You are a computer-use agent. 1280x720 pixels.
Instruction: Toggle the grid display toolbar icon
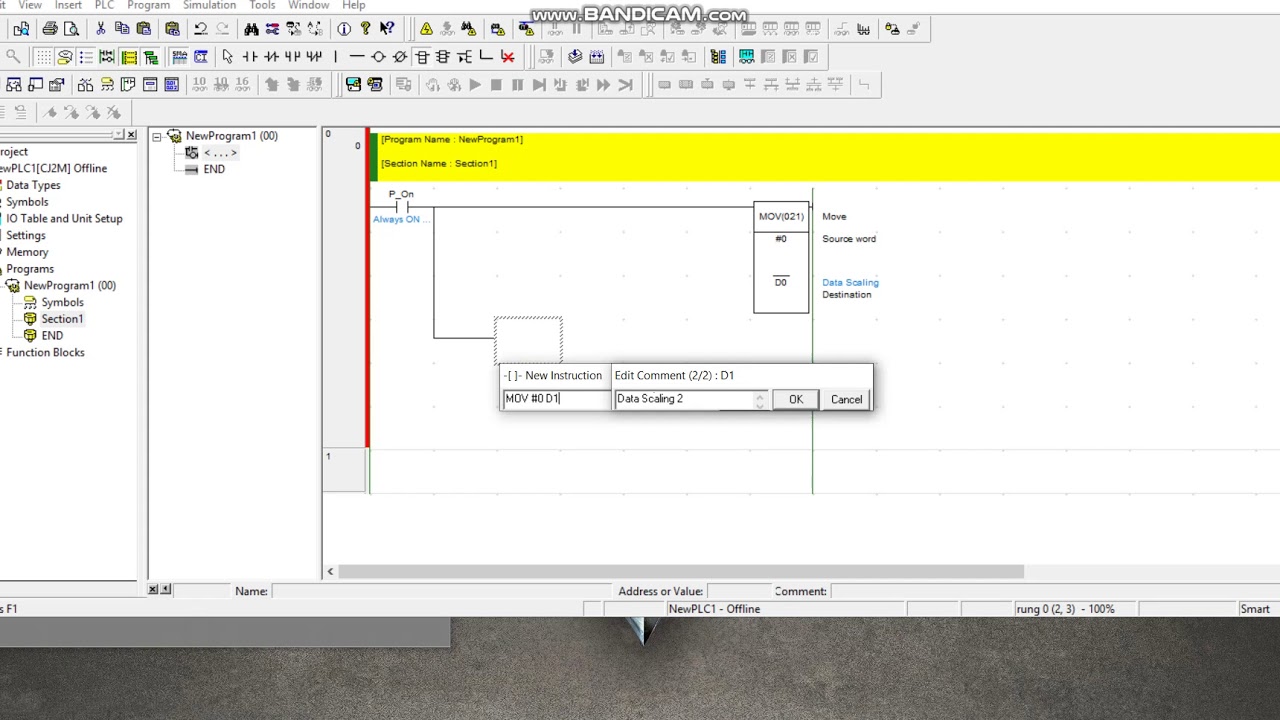point(43,57)
